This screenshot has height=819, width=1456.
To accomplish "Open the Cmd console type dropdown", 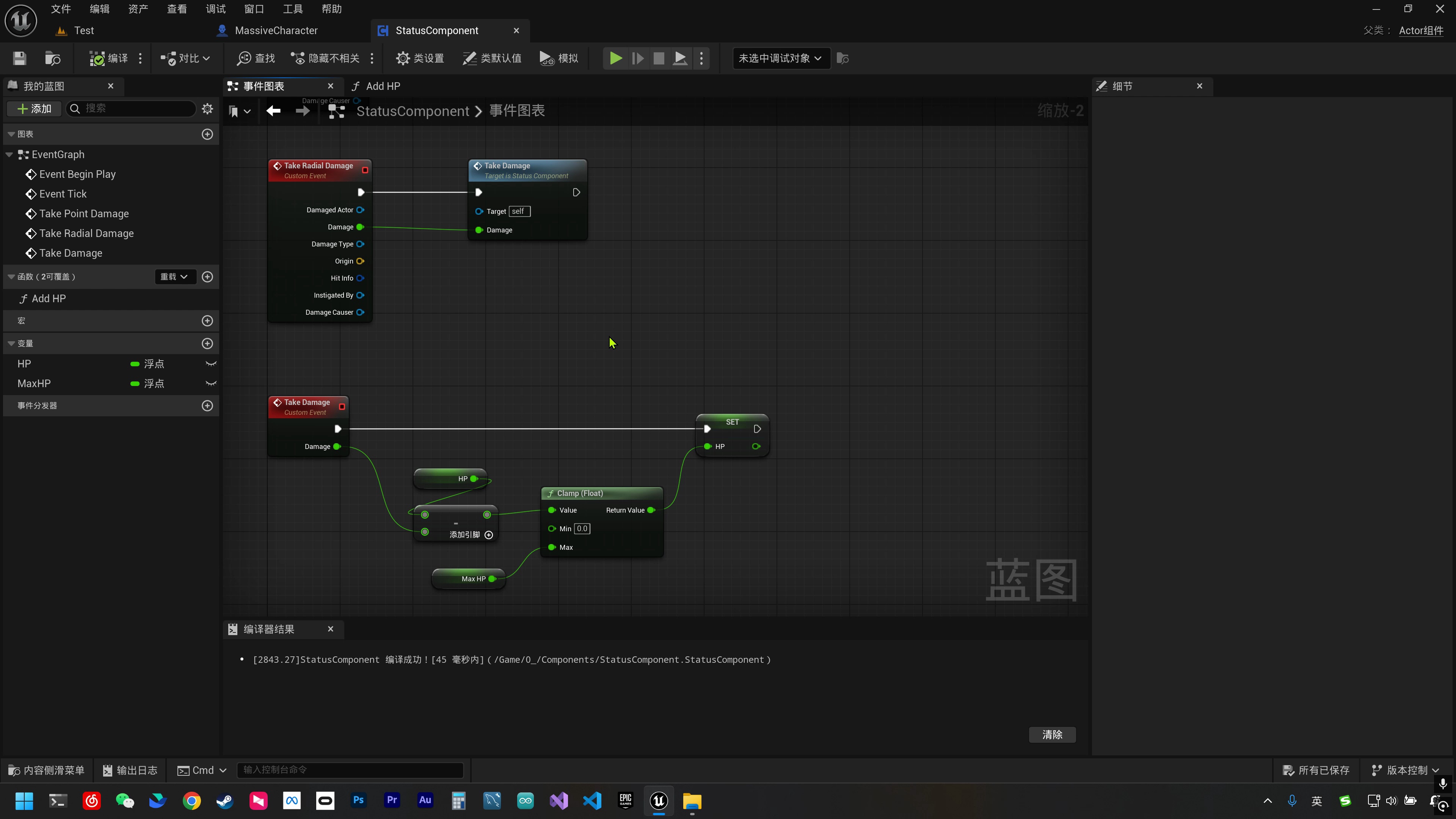I will [x=202, y=770].
